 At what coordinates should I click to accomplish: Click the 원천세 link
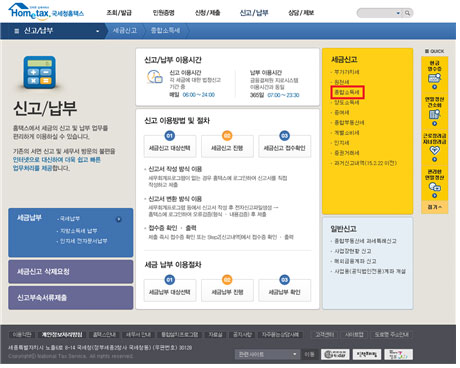(342, 82)
